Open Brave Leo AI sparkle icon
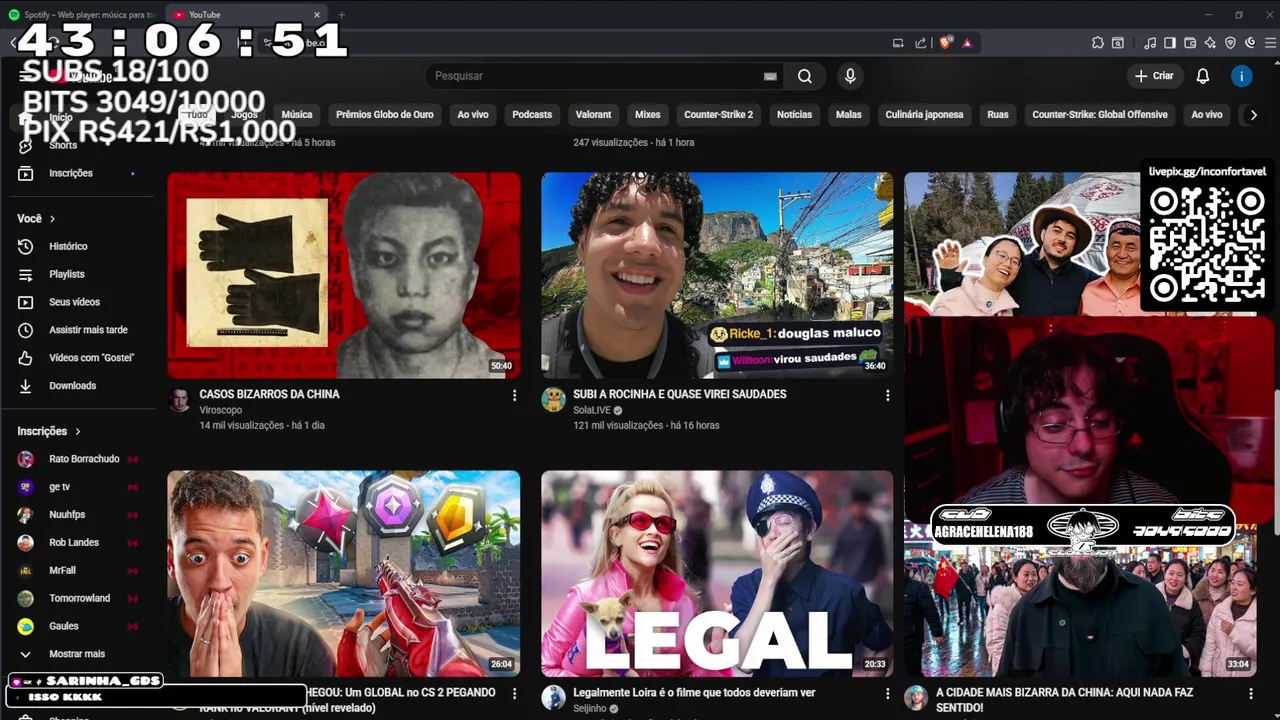Image resolution: width=1280 pixels, height=720 pixels. click(1210, 43)
